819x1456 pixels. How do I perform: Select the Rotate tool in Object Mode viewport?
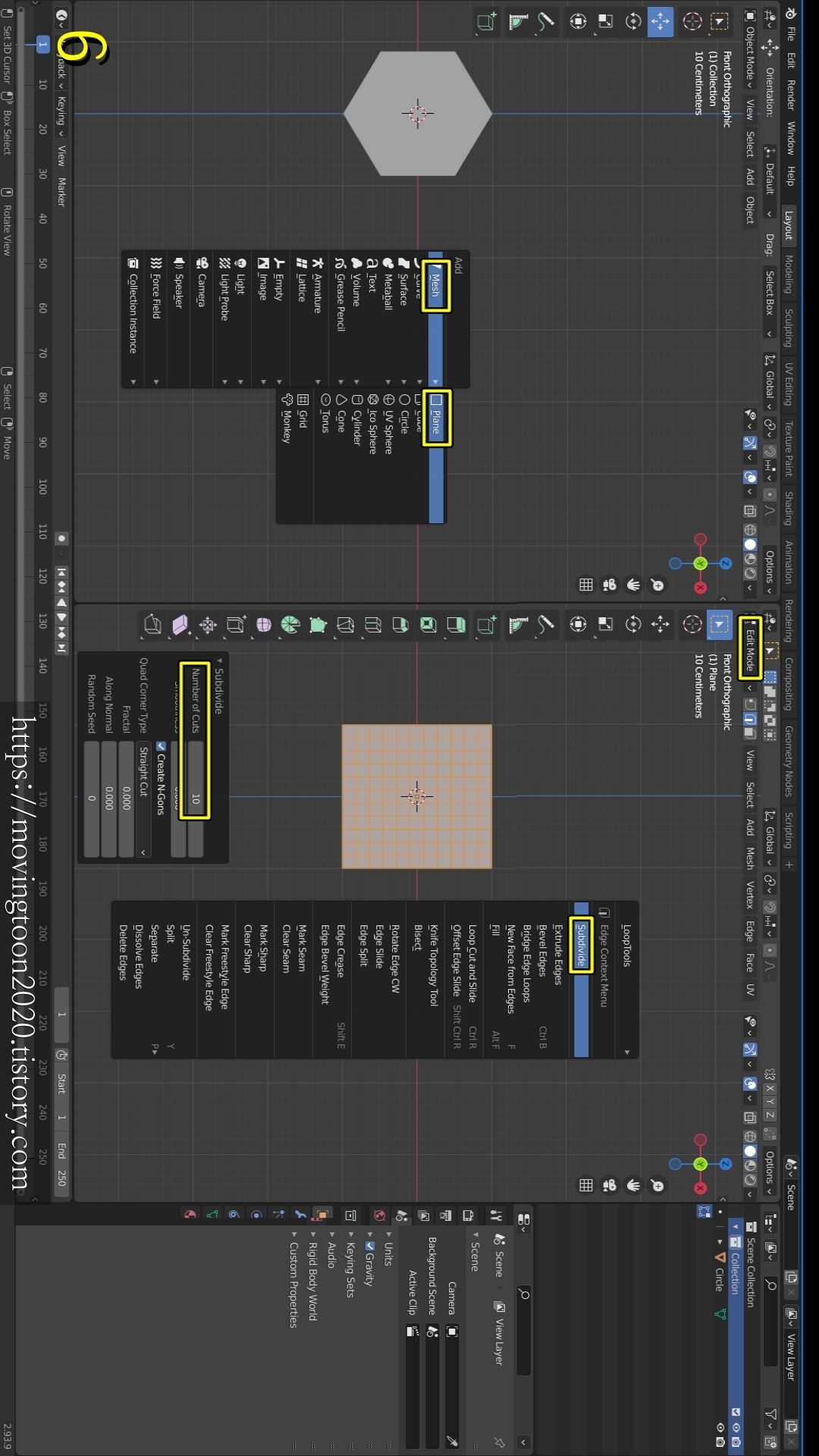click(633, 21)
